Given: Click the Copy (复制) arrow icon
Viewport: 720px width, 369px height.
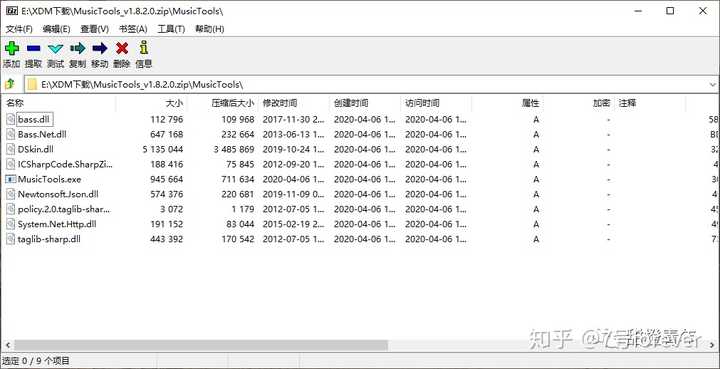Looking at the screenshot, I should [x=78, y=48].
